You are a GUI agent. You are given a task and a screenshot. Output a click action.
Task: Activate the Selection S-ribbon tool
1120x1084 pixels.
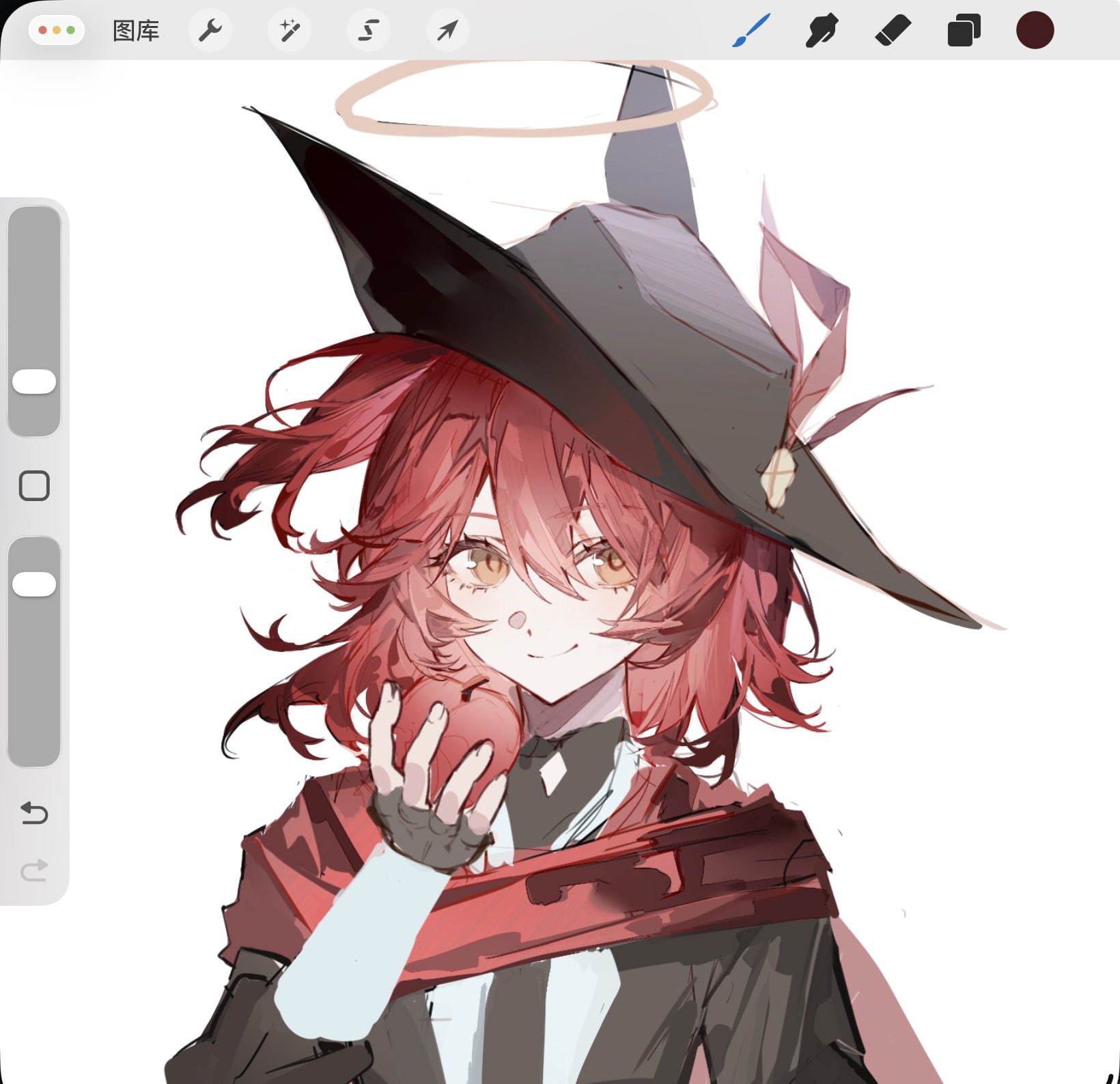point(369,30)
